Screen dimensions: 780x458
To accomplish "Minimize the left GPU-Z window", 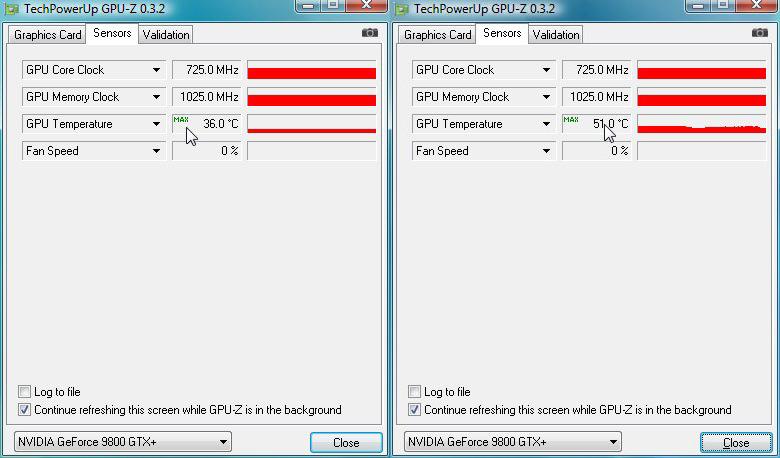I will 307,5.
